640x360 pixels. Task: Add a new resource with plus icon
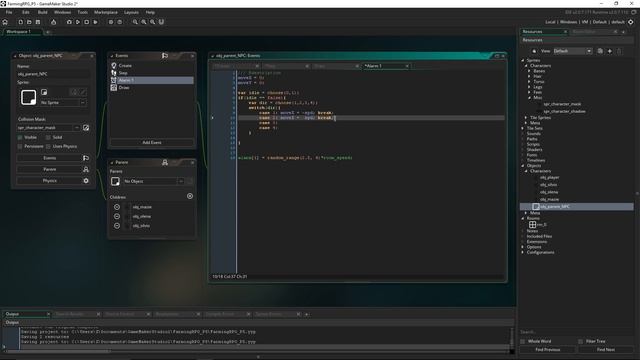pyautogui.click(x=610, y=51)
